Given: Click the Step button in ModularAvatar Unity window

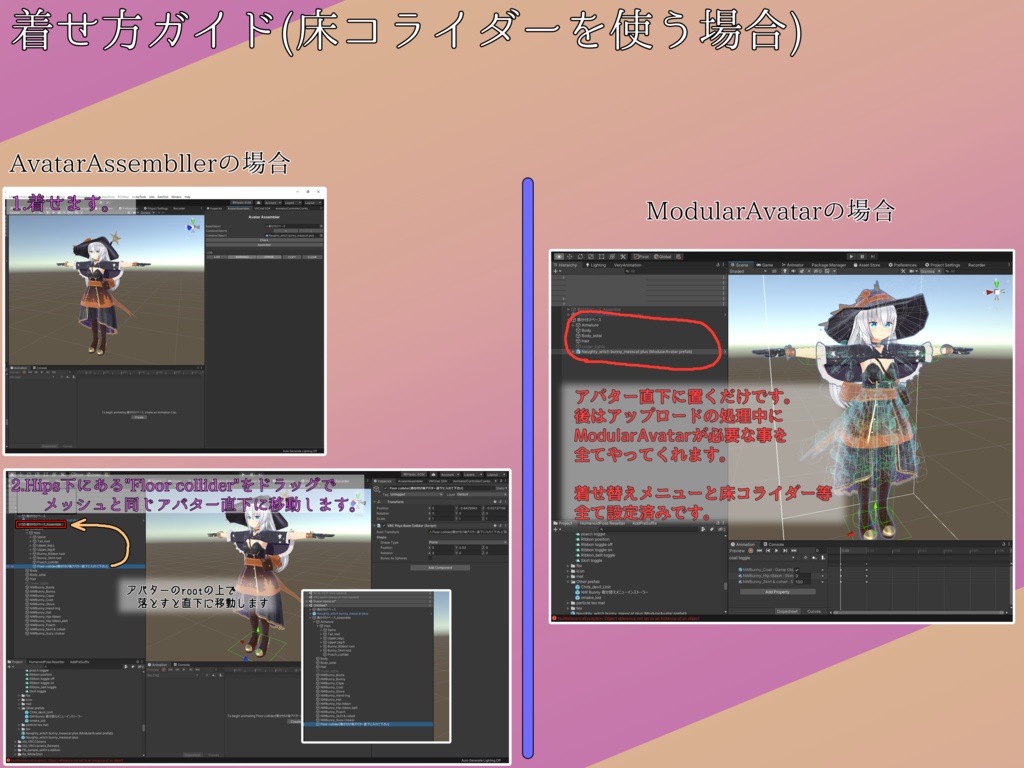Looking at the screenshot, I should point(872,257).
